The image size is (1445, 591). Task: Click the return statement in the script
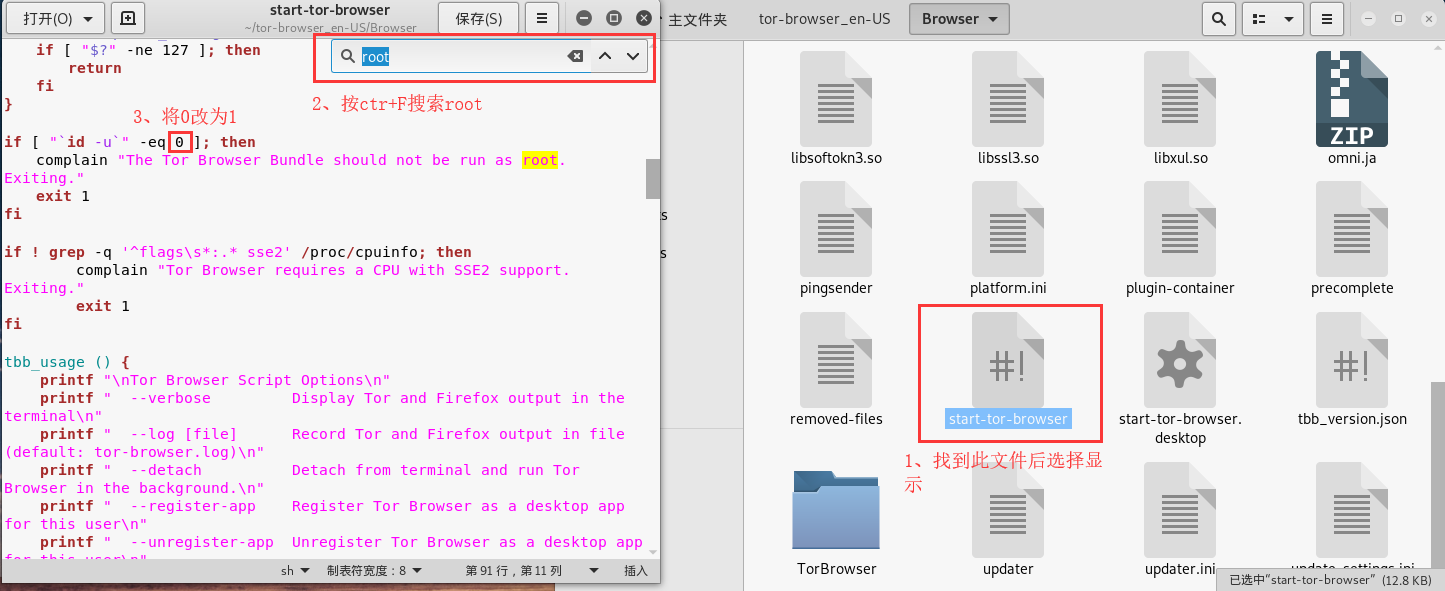95,68
